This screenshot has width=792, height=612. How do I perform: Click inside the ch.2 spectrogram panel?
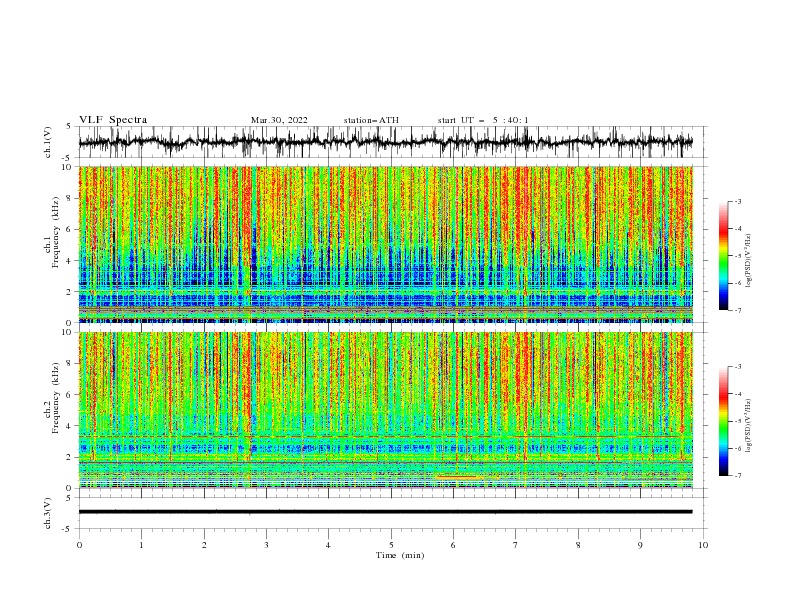[x=385, y=410]
